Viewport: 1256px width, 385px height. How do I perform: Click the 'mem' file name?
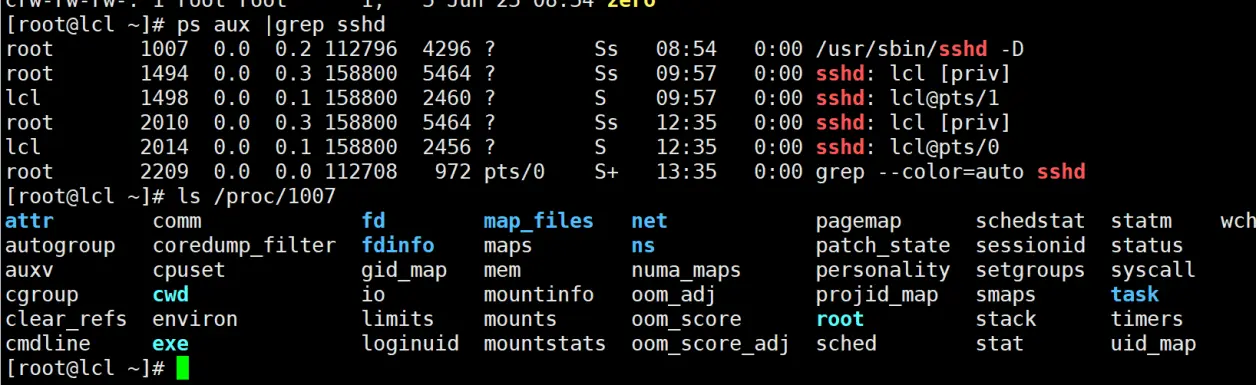click(502, 270)
